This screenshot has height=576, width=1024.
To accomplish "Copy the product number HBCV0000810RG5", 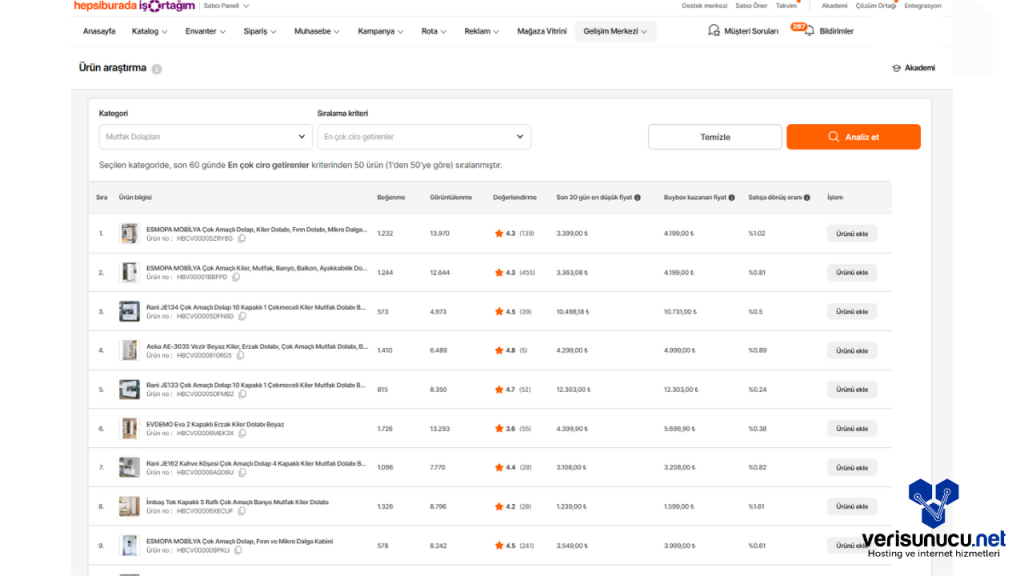I will (240, 355).
